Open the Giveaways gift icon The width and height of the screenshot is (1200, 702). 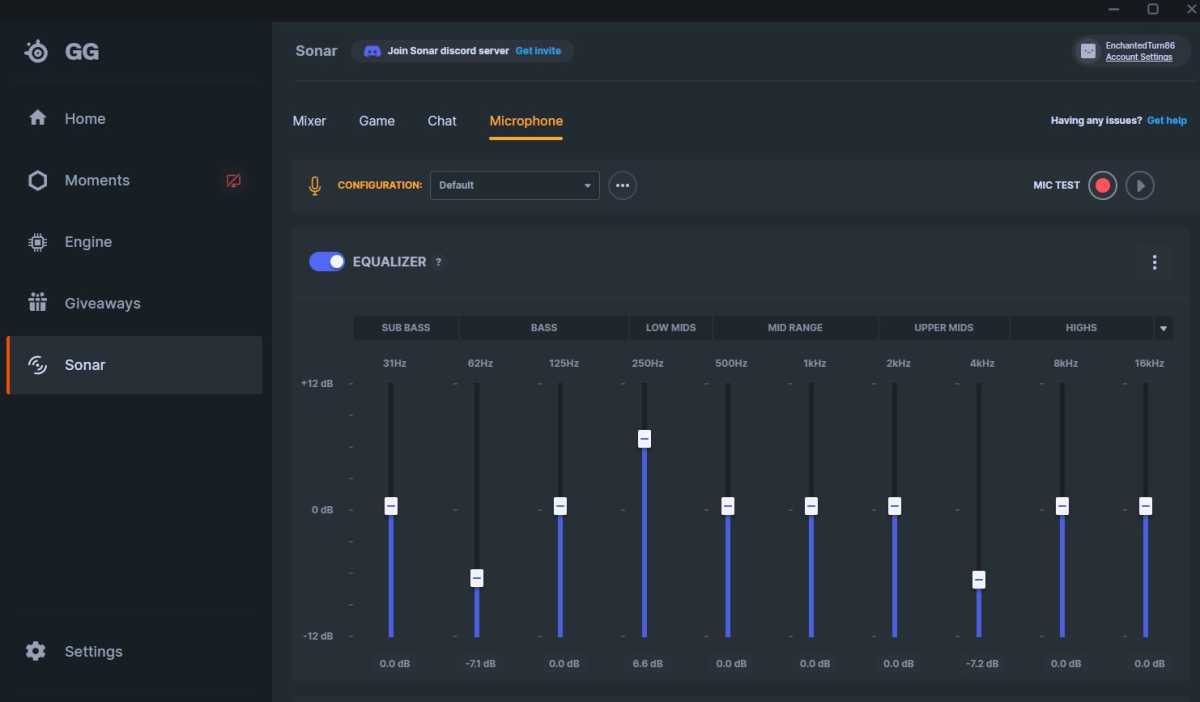click(38, 303)
